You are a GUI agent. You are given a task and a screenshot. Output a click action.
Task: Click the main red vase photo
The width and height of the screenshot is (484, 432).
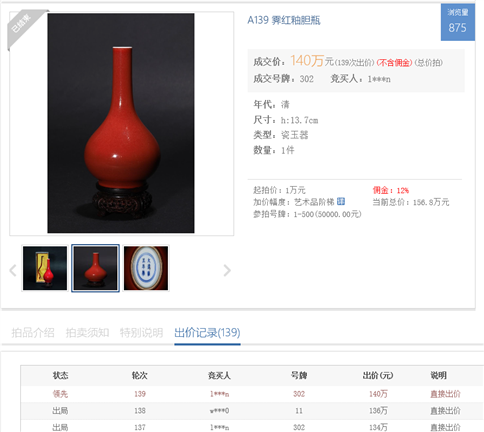pyautogui.click(x=121, y=123)
